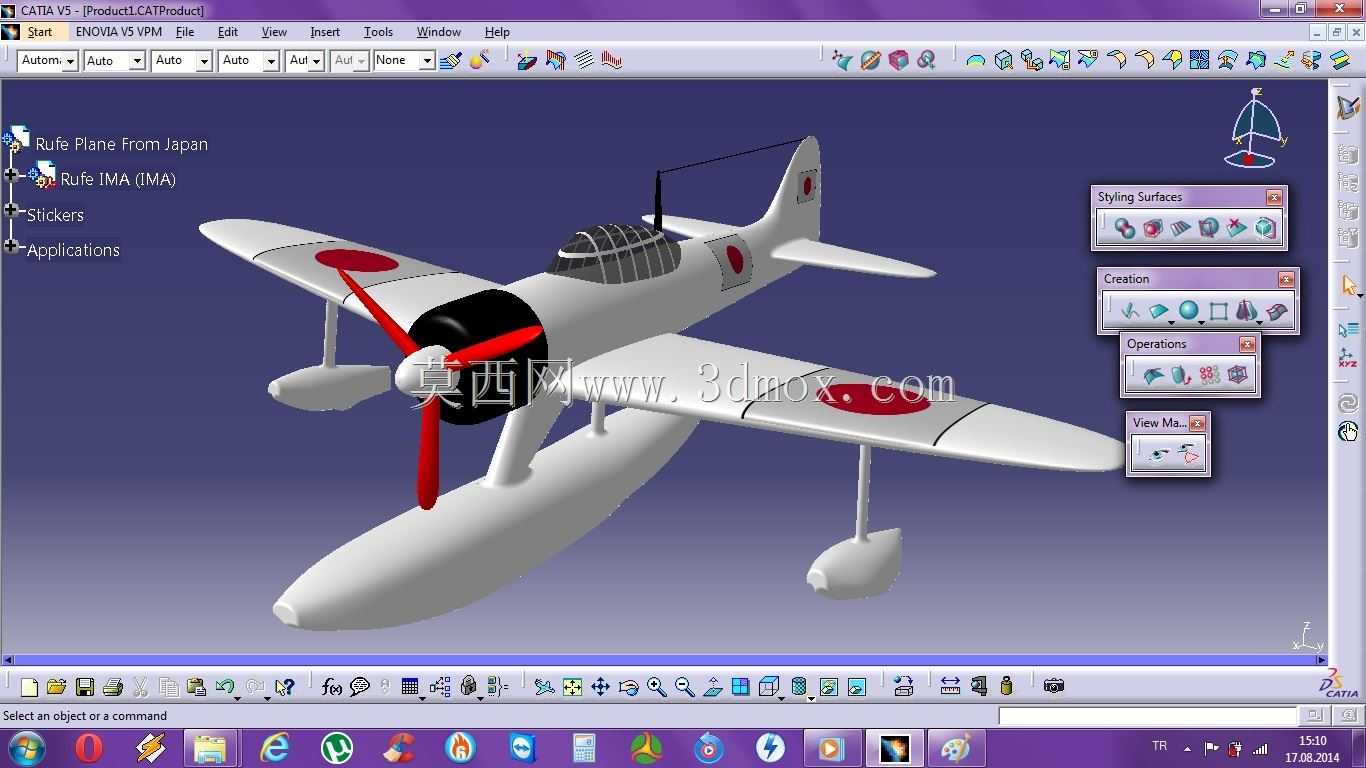1366x768 pixels.
Task: Open the Start menu in CATIA
Action: click(x=40, y=32)
